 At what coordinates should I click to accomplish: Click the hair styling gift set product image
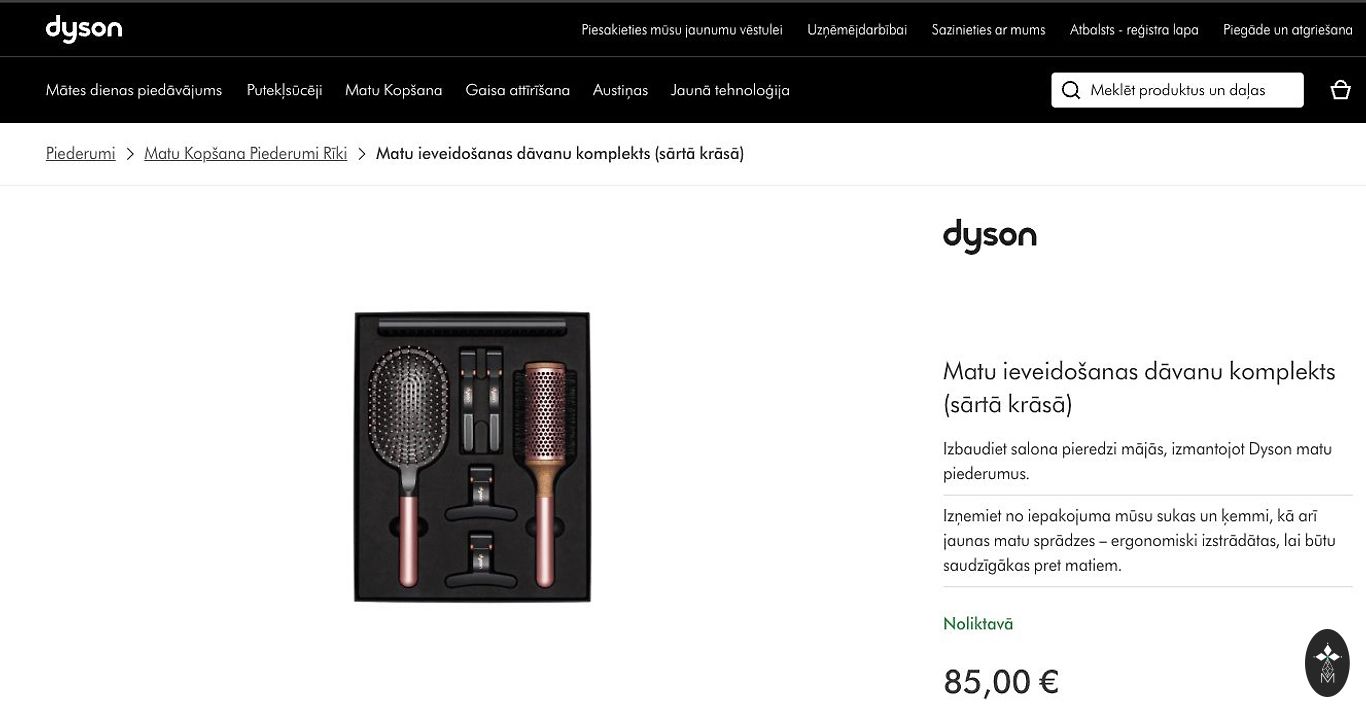[x=472, y=457]
